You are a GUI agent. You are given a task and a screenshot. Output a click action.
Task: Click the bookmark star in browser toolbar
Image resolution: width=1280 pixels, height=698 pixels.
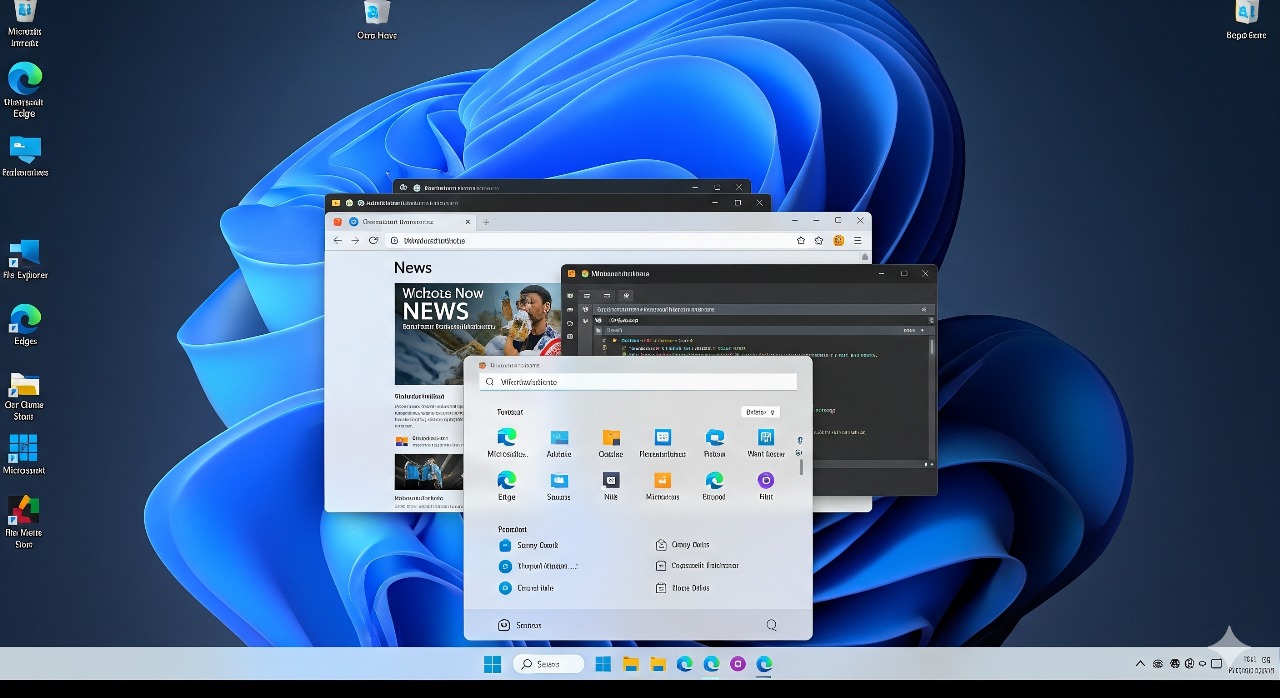[800, 240]
